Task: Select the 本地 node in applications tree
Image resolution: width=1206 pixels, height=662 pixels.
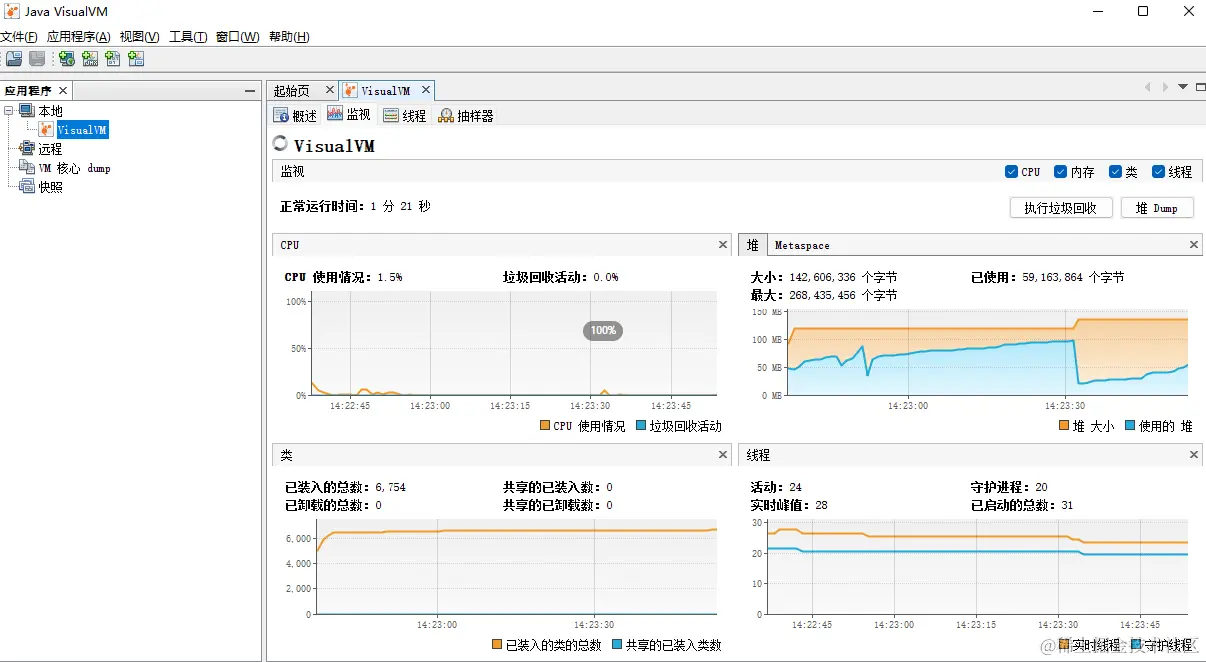Action: 50,111
